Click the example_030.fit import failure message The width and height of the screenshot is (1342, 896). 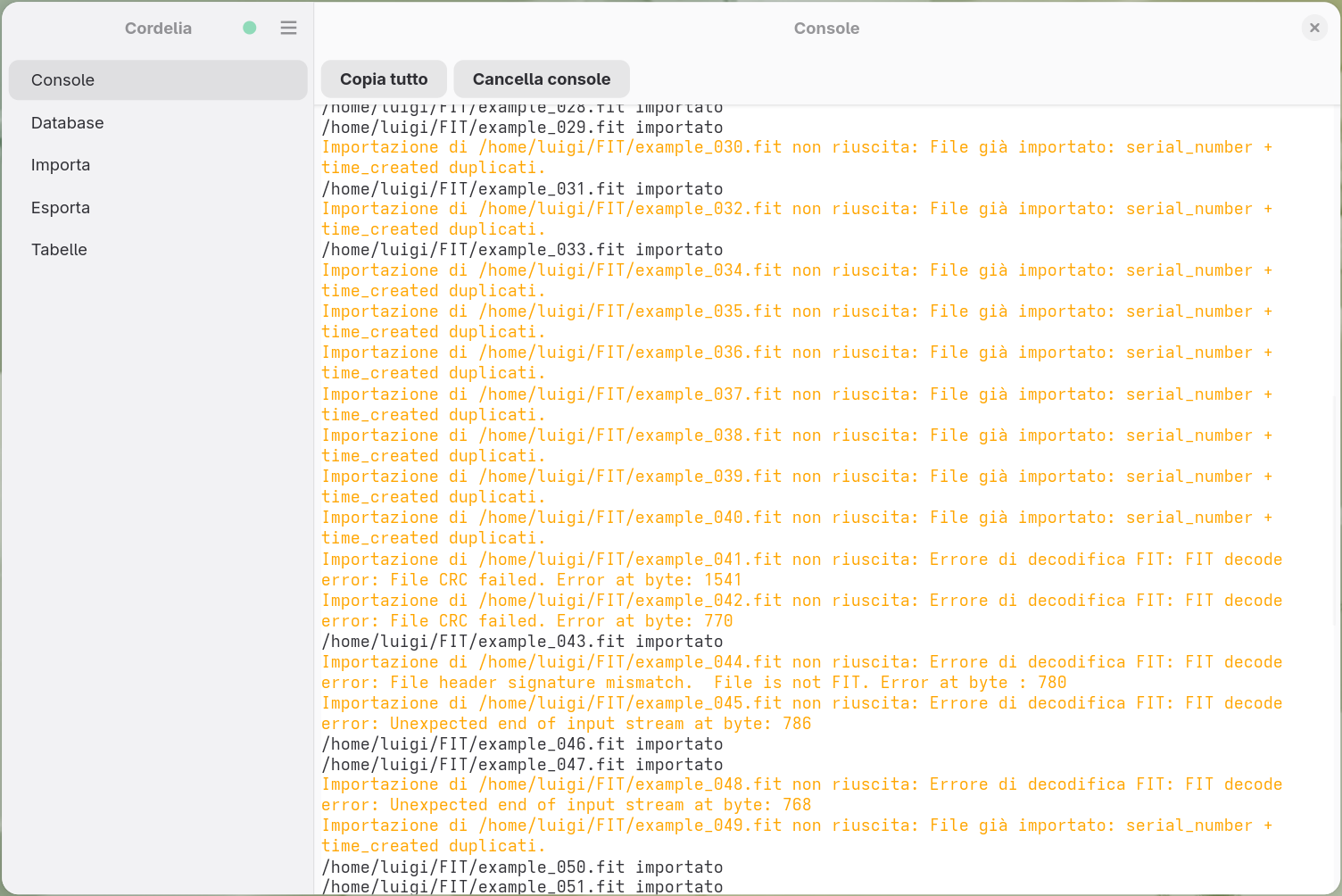coord(798,157)
